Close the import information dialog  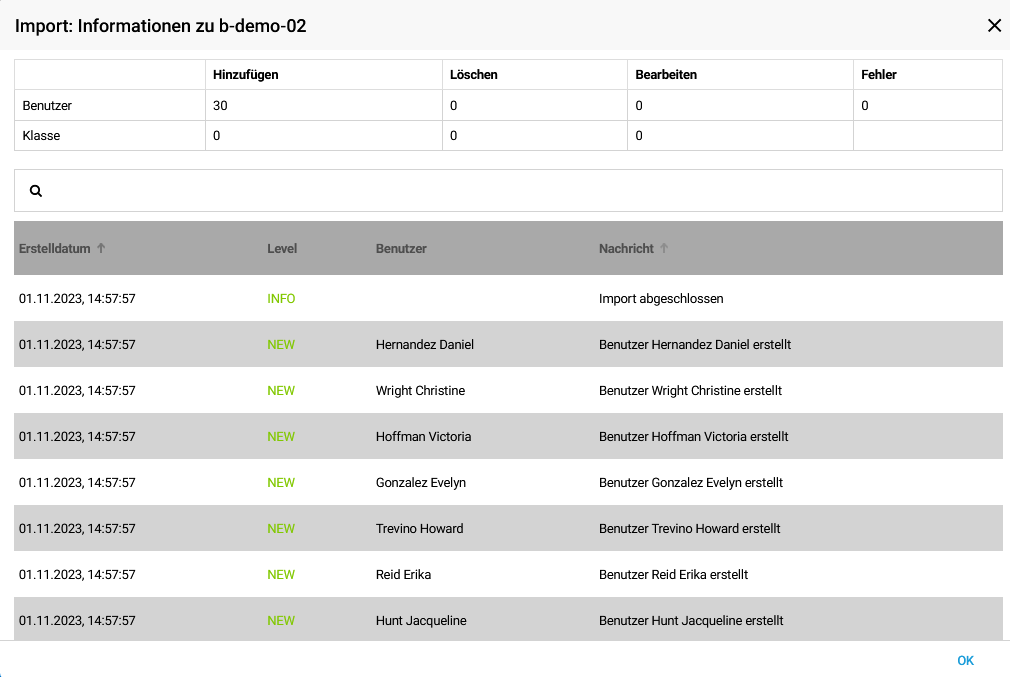(x=994, y=26)
